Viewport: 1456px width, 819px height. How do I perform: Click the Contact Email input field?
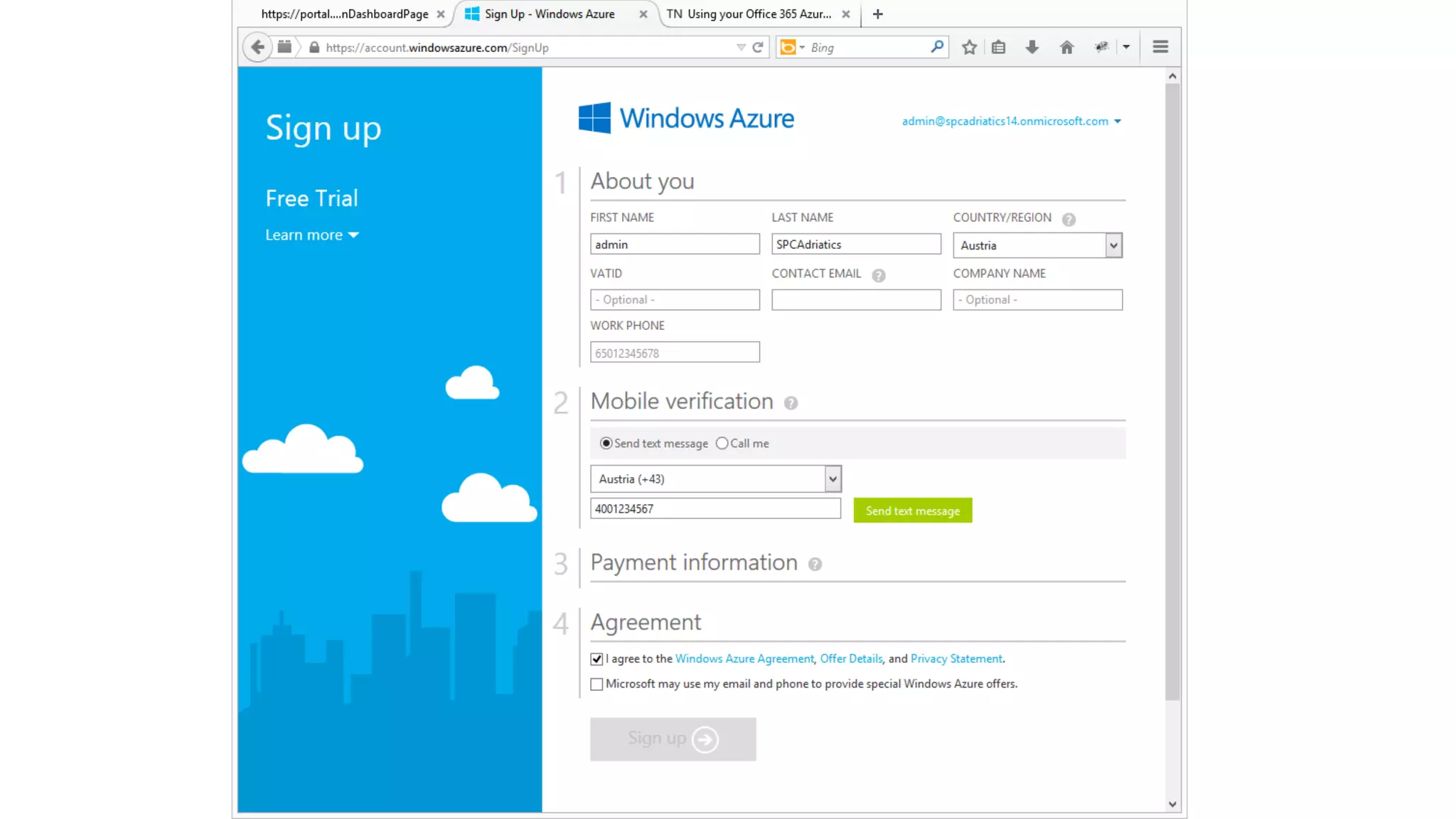click(x=856, y=300)
